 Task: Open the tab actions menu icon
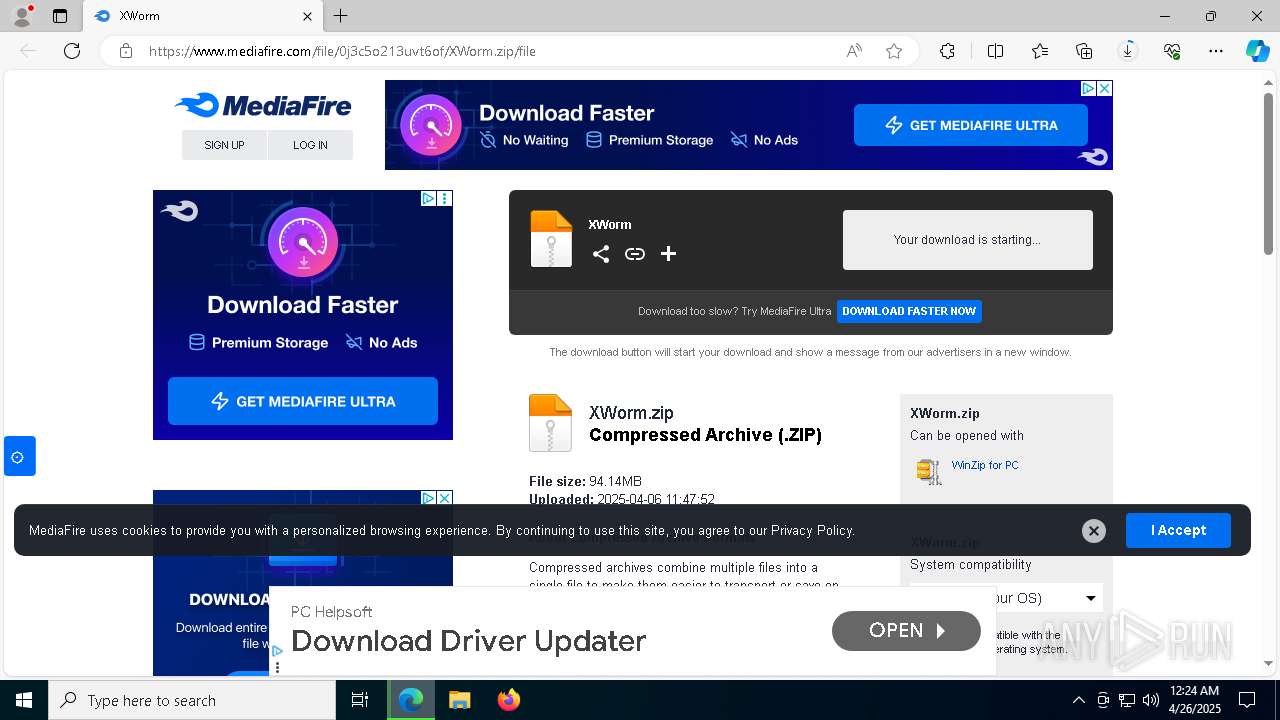[x=60, y=16]
